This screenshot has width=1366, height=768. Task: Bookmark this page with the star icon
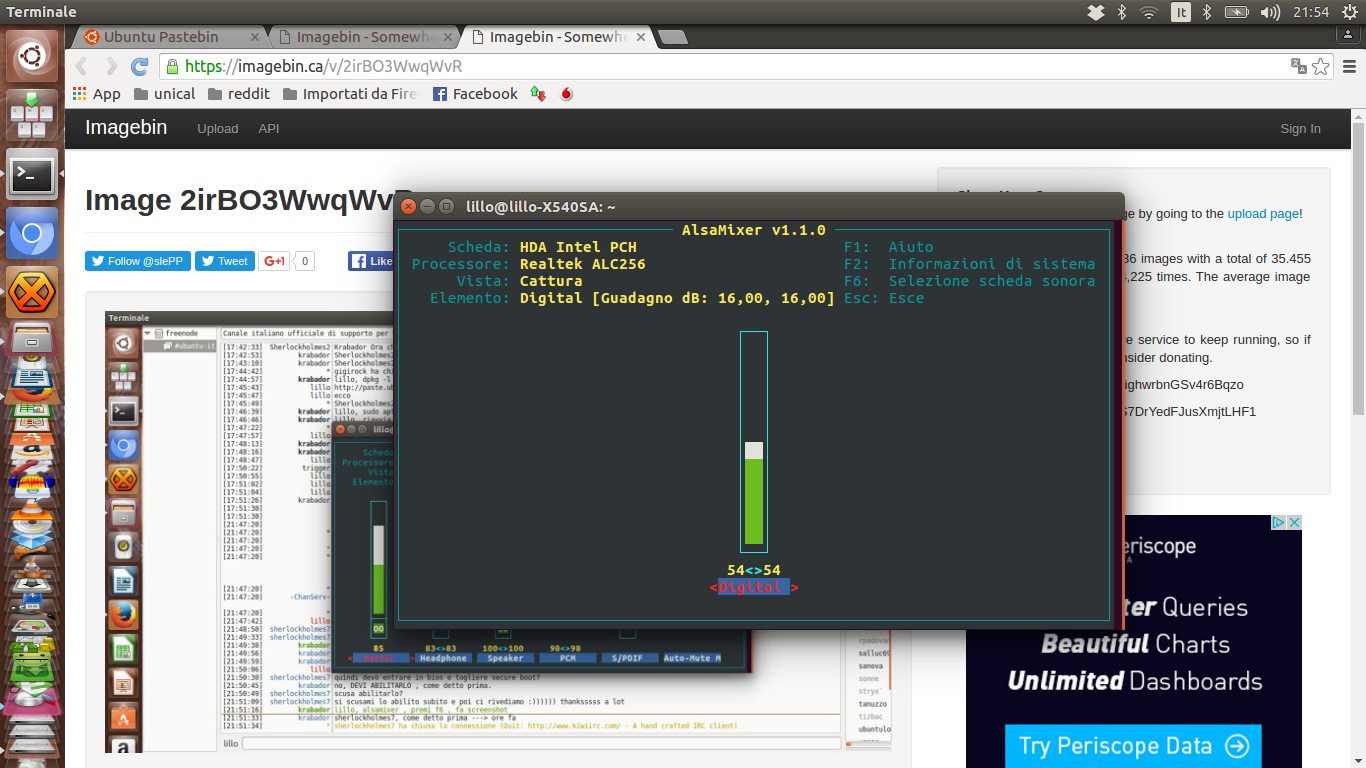[1321, 67]
